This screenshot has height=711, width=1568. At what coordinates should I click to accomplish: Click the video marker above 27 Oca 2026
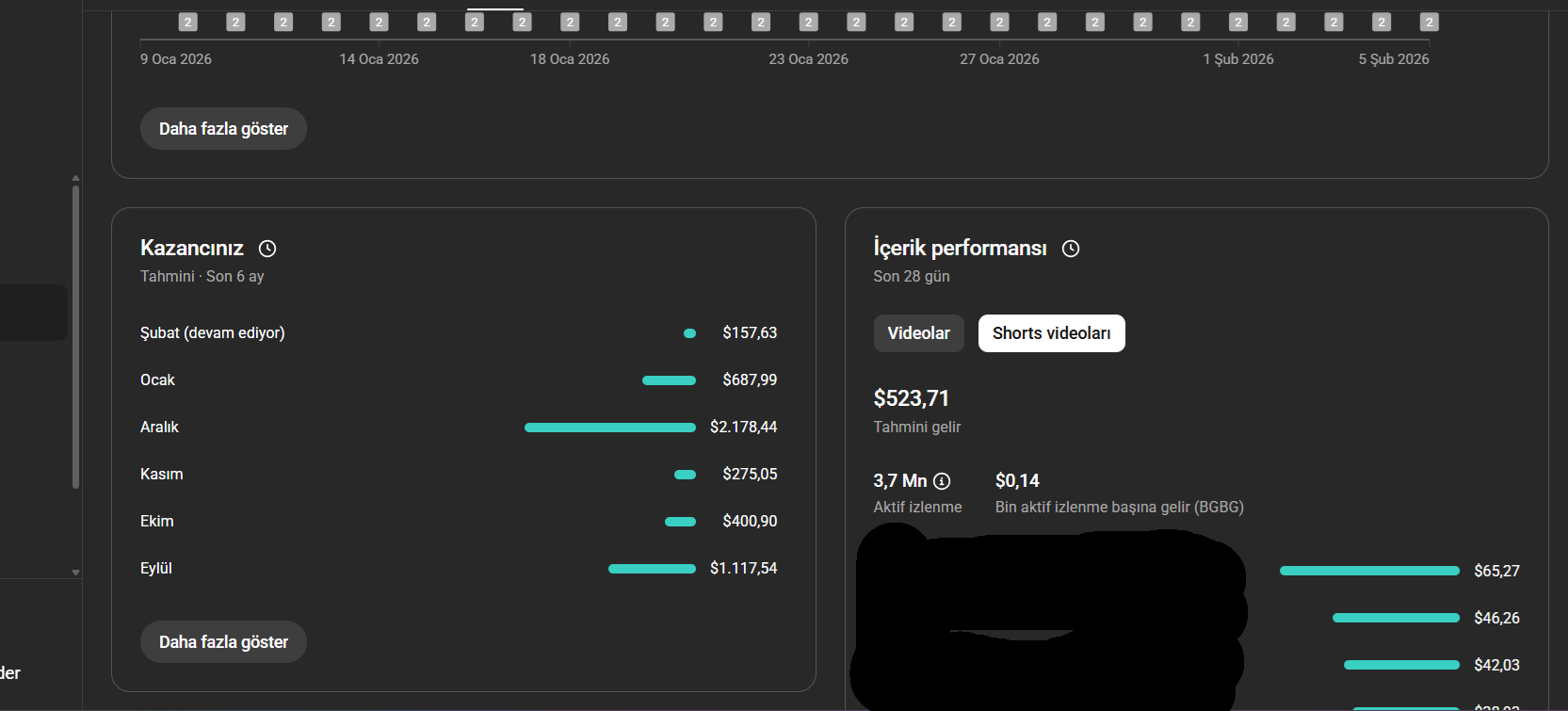(x=999, y=22)
